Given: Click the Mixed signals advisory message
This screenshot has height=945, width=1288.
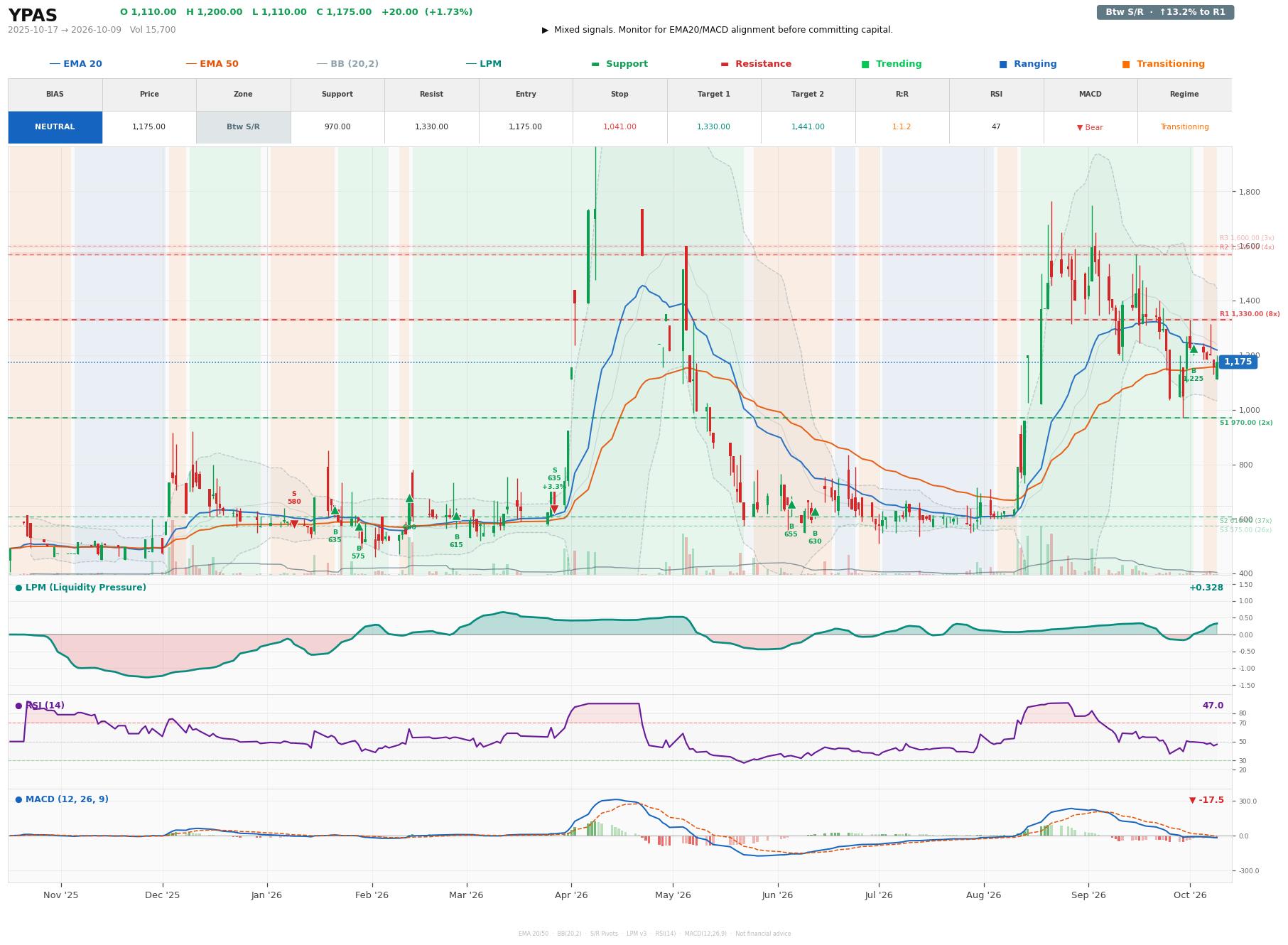Looking at the screenshot, I should click(718, 30).
